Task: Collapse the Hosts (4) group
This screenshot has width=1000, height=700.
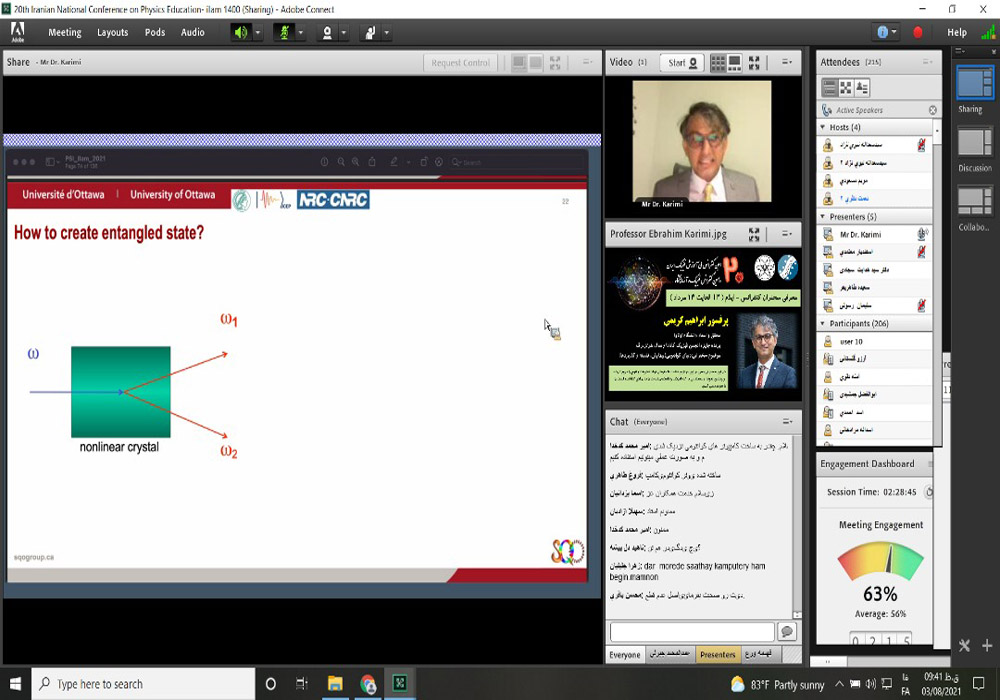Action: (x=823, y=127)
